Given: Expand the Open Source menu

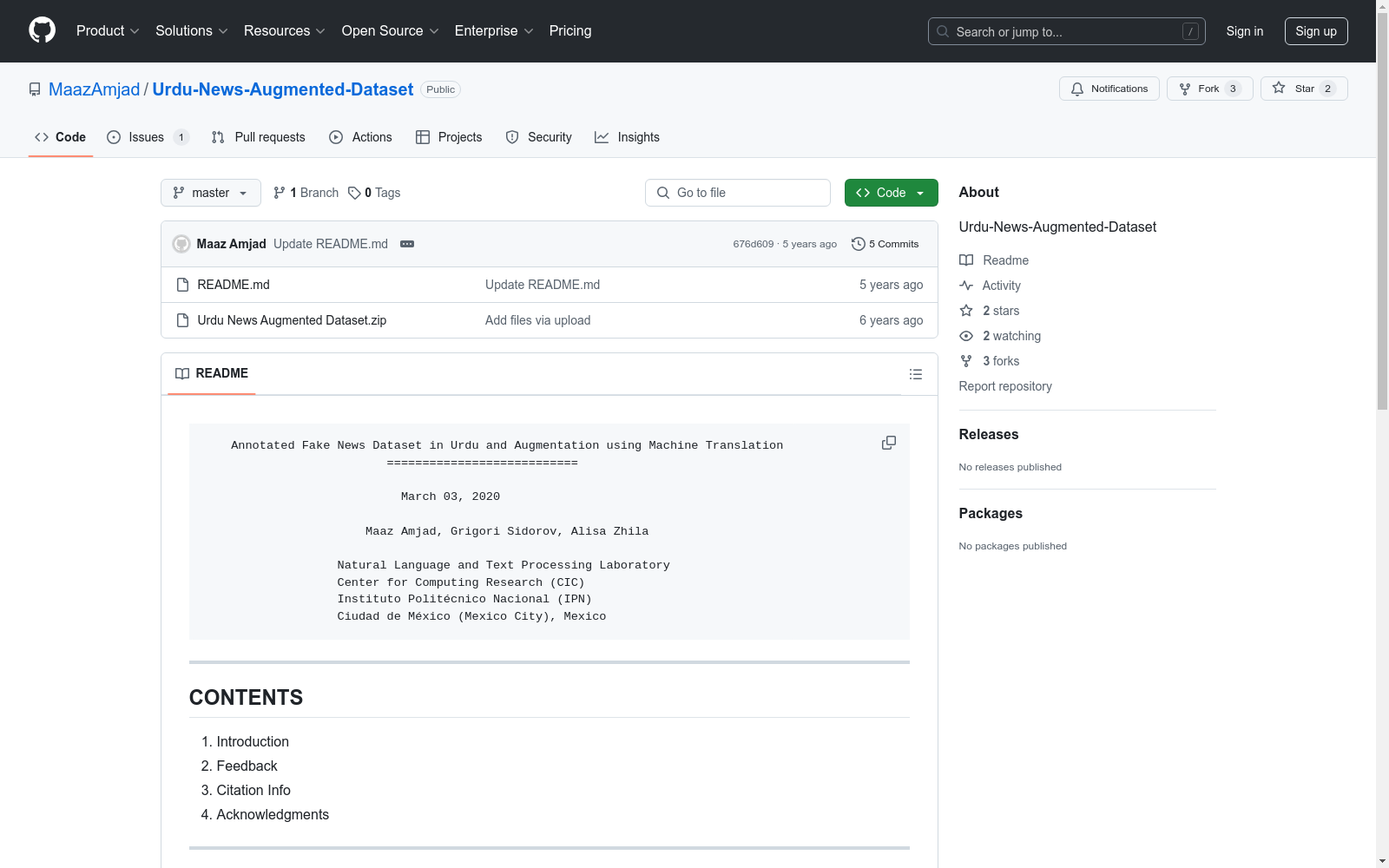Looking at the screenshot, I should [391, 30].
